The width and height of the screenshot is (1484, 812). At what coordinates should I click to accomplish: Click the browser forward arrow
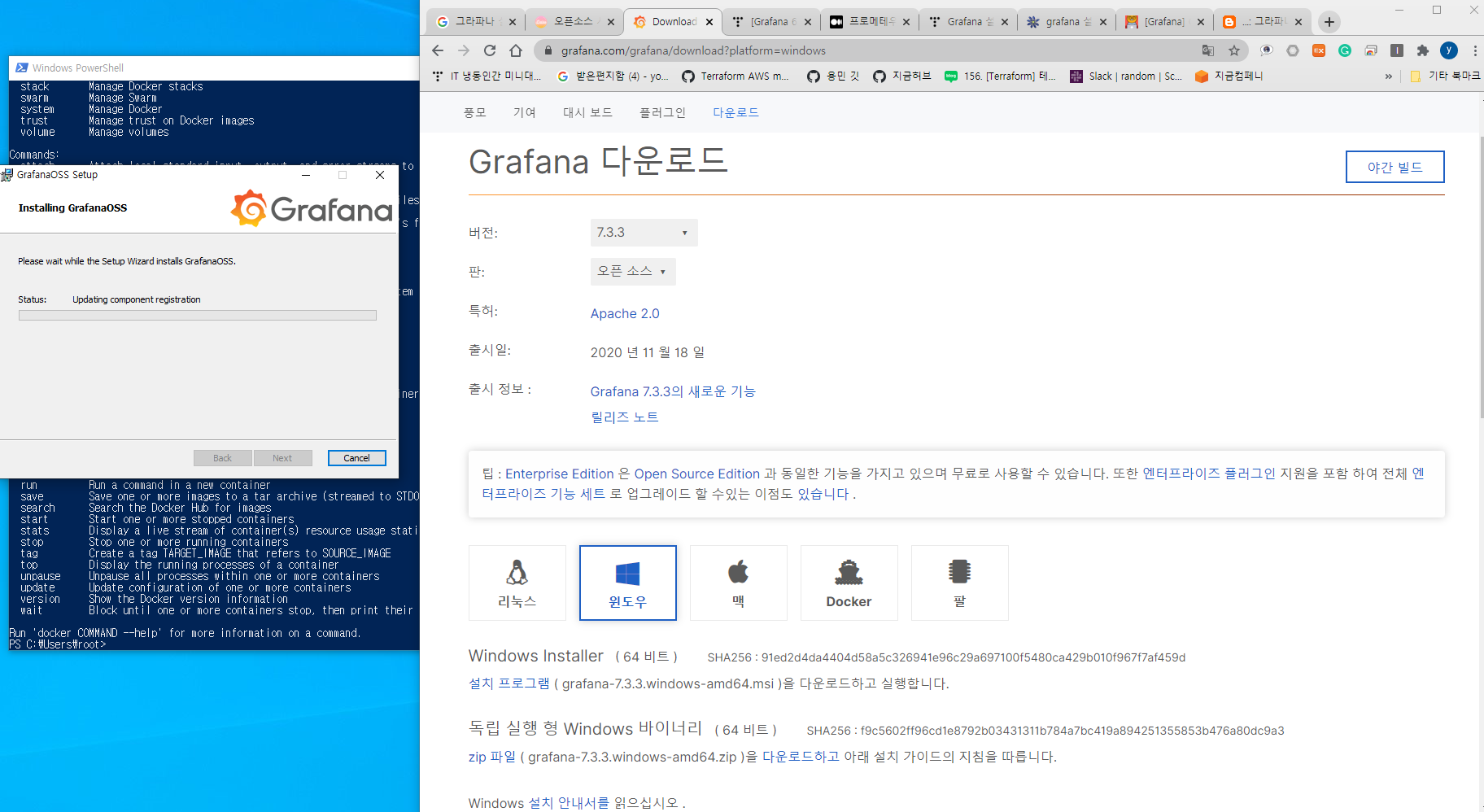point(464,50)
